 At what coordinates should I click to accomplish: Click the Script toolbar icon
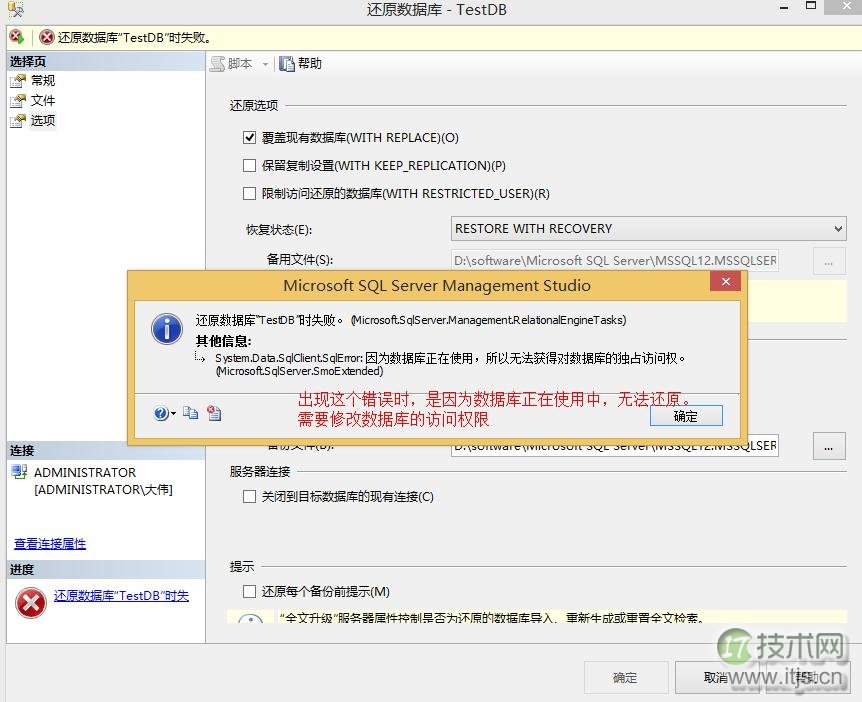click(x=218, y=64)
